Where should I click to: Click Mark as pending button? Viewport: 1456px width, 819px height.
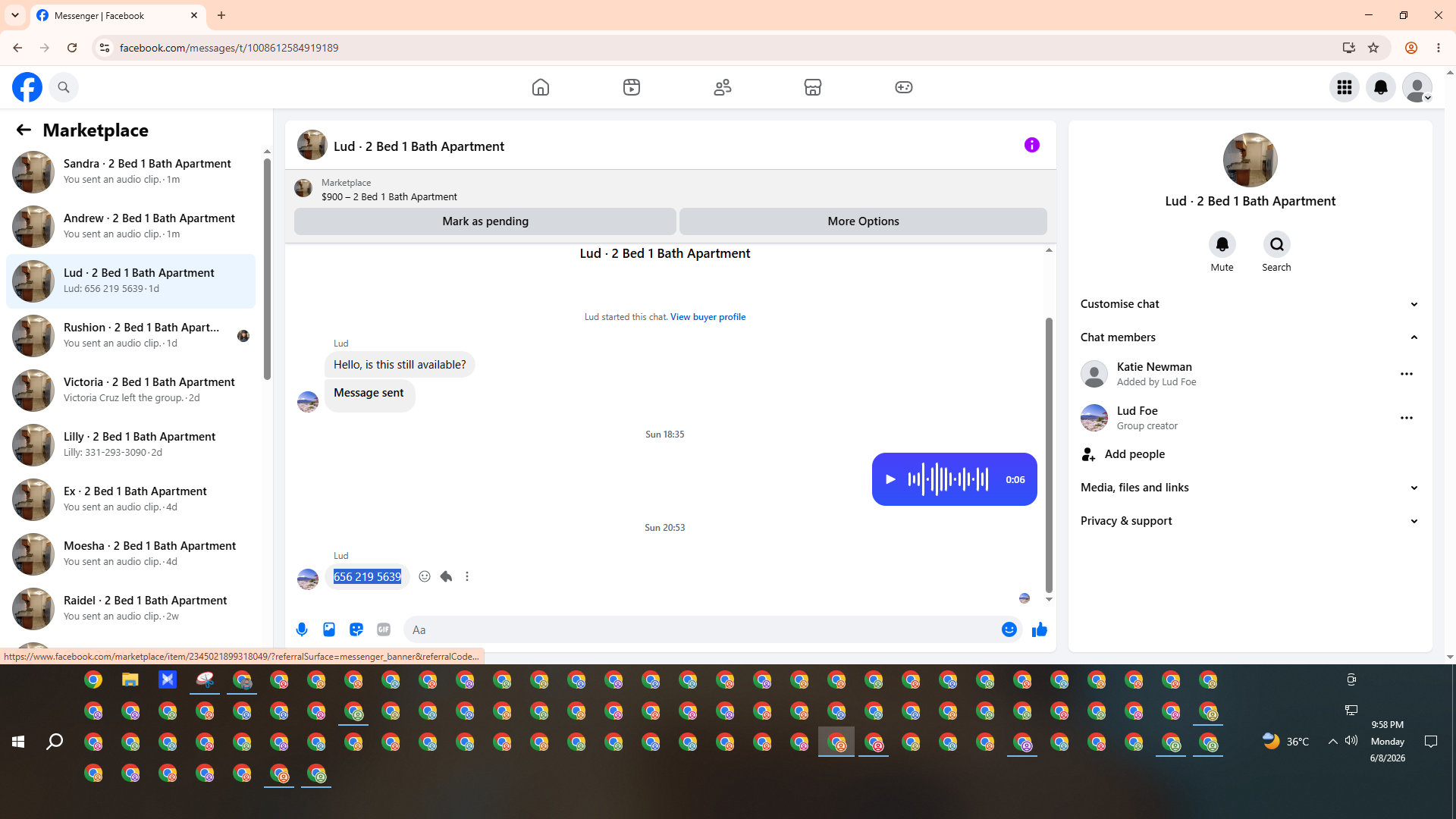click(x=485, y=221)
